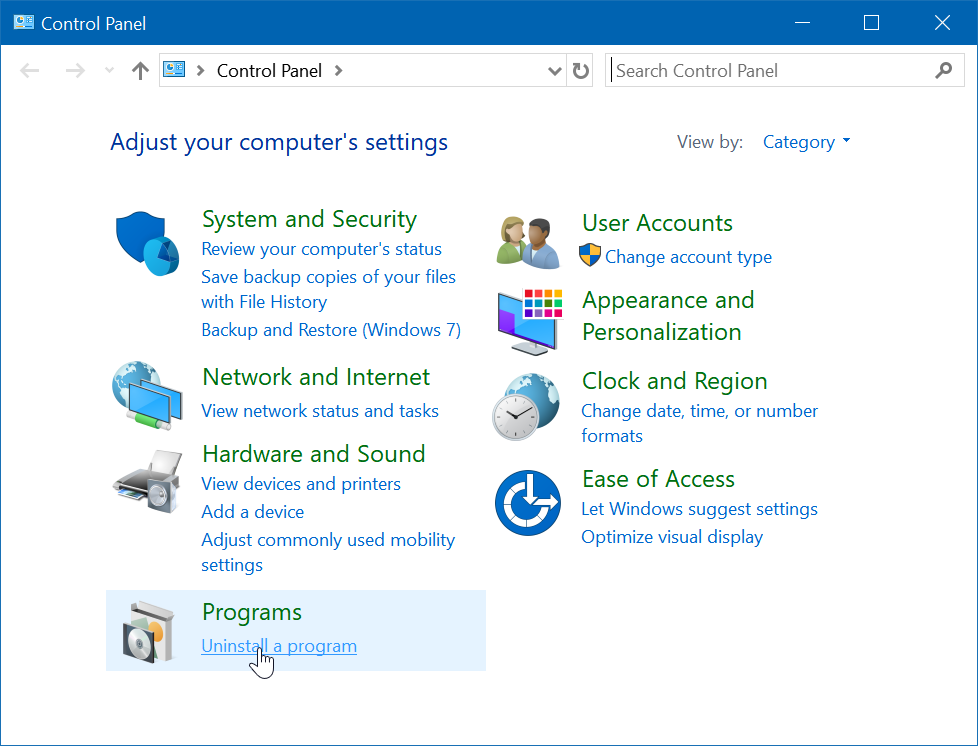
Task: Open the Ease of Access category
Action: pyautogui.click(x=658, y=478)
